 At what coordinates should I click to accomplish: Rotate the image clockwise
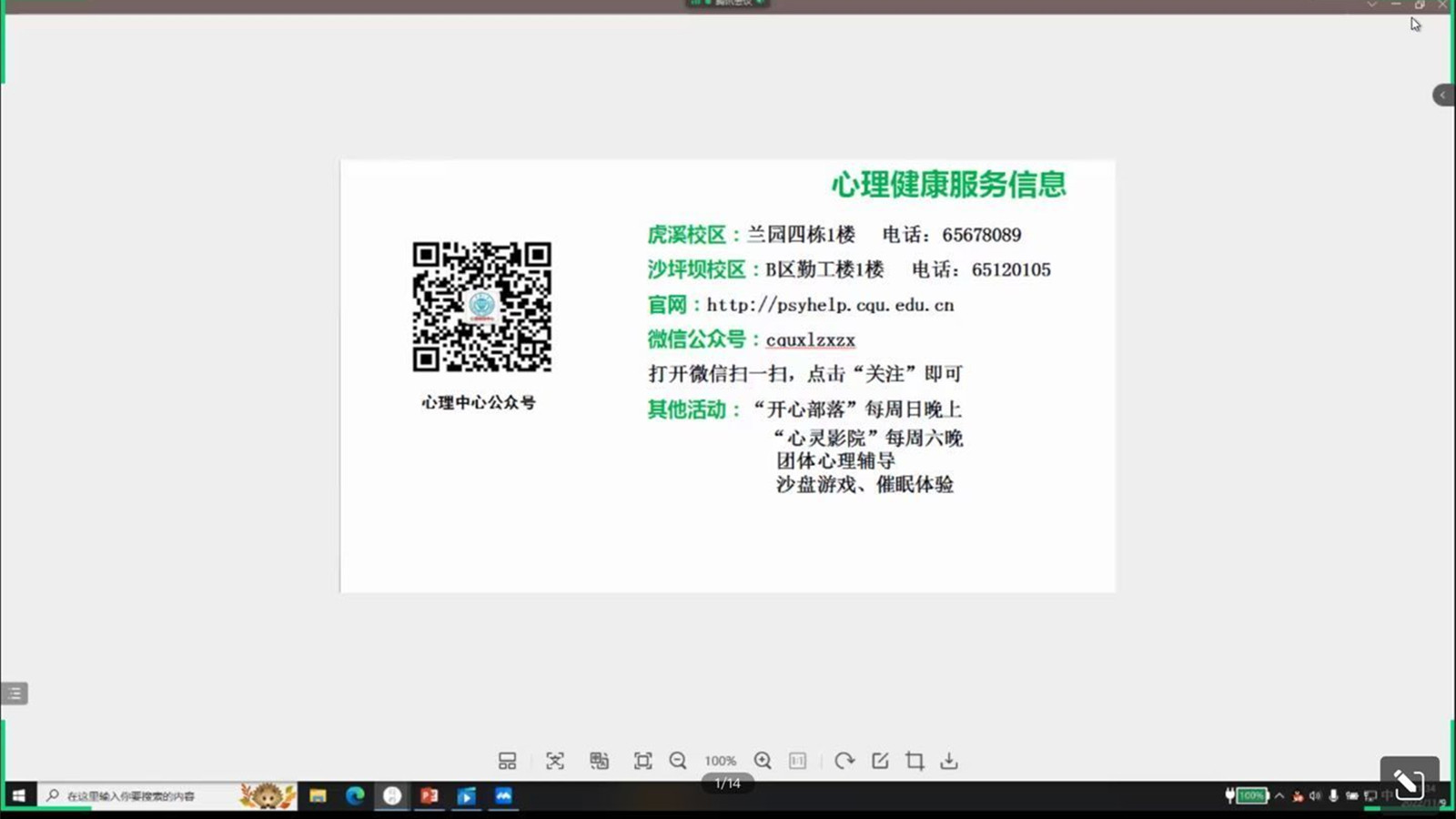pyautogui.click(x=844, y=761)
